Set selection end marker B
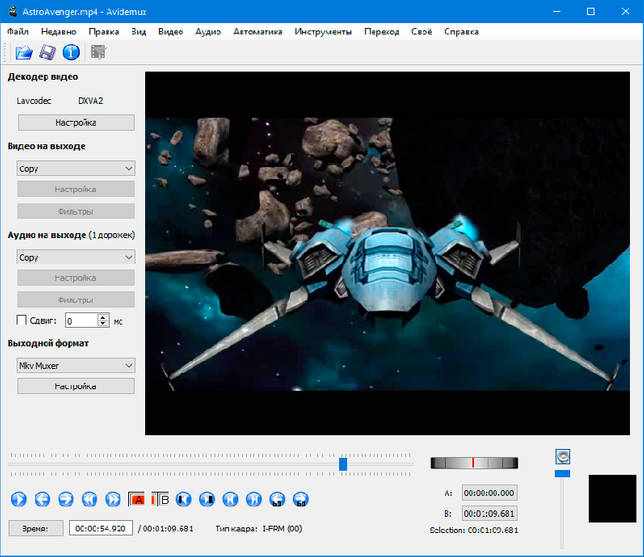The image size is (644, 557). tap(160, 499)
